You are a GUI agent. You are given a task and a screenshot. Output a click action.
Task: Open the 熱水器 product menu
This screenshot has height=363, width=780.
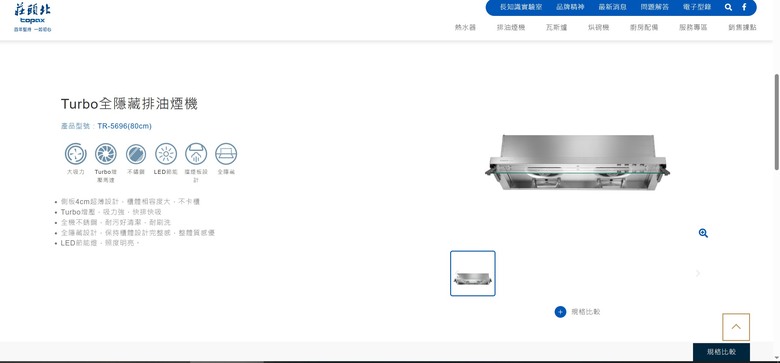(465, 27)
